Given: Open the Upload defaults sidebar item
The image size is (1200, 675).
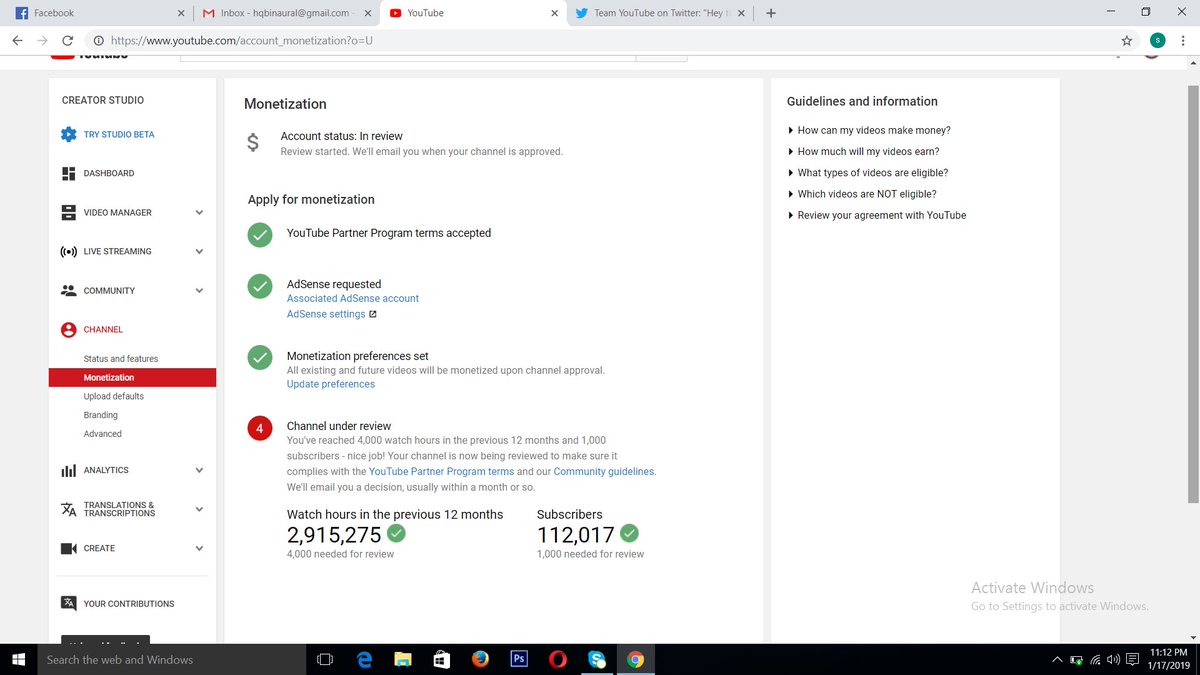Looking at the screenshot, I should (114, 396).
